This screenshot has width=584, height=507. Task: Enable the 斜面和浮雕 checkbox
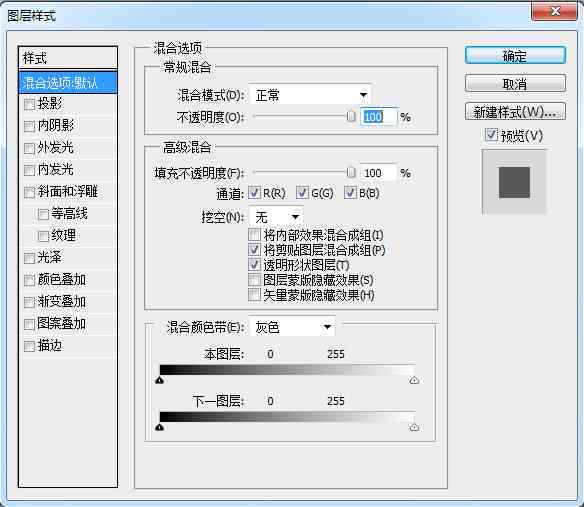click(x=29, y=192)
